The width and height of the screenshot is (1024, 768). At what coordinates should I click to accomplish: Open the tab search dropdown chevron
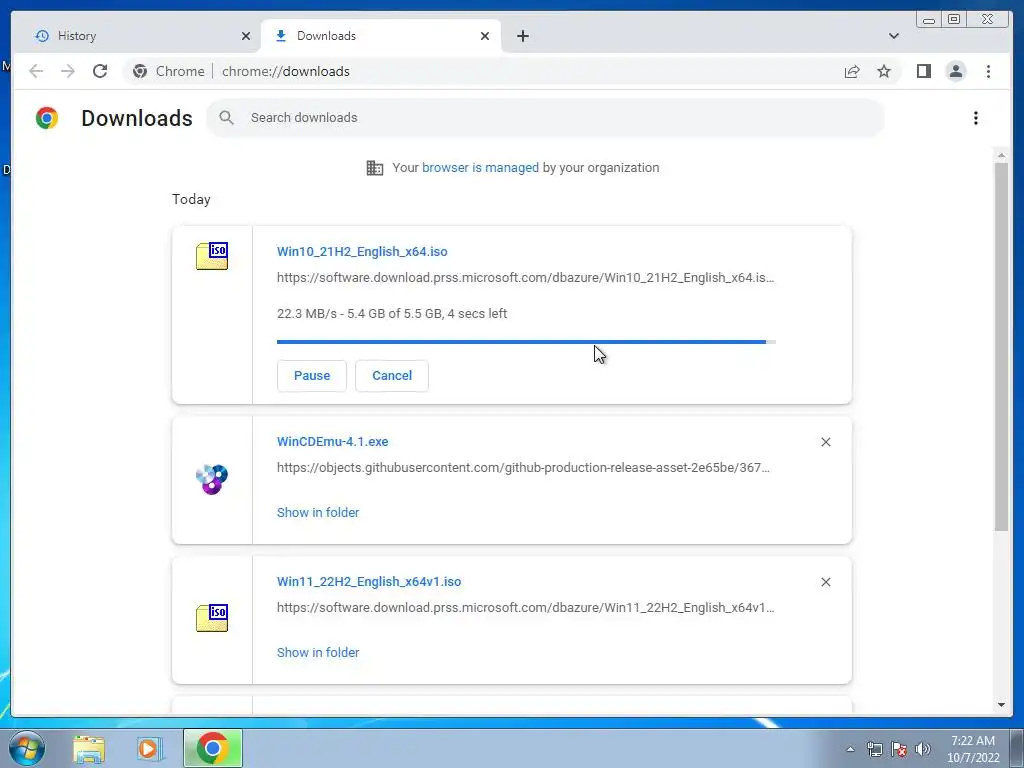coord(893,36)
